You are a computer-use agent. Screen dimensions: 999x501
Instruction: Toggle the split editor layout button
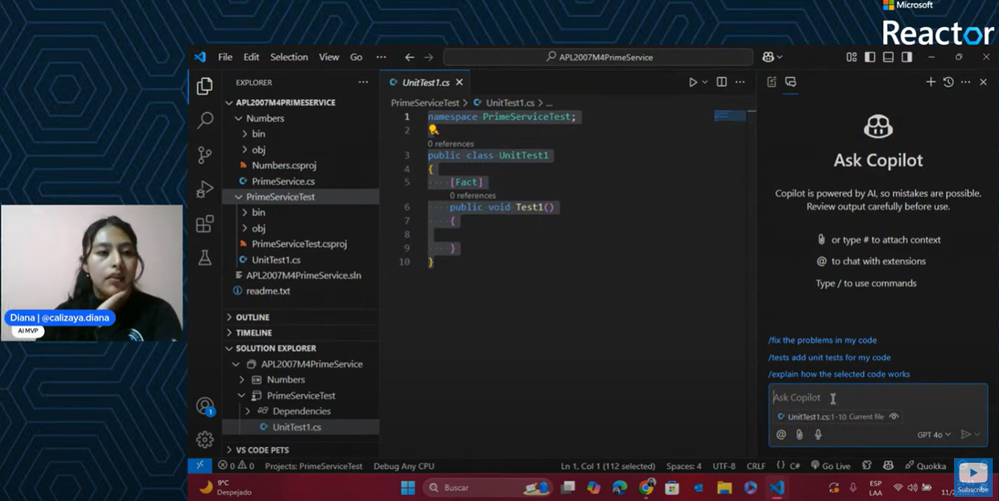[721, 82]
